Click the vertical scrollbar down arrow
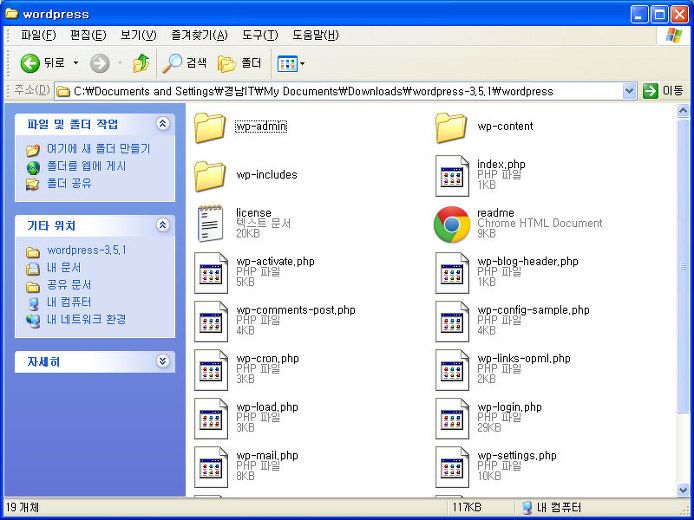694x520 pixels. (x=683, y=489)
